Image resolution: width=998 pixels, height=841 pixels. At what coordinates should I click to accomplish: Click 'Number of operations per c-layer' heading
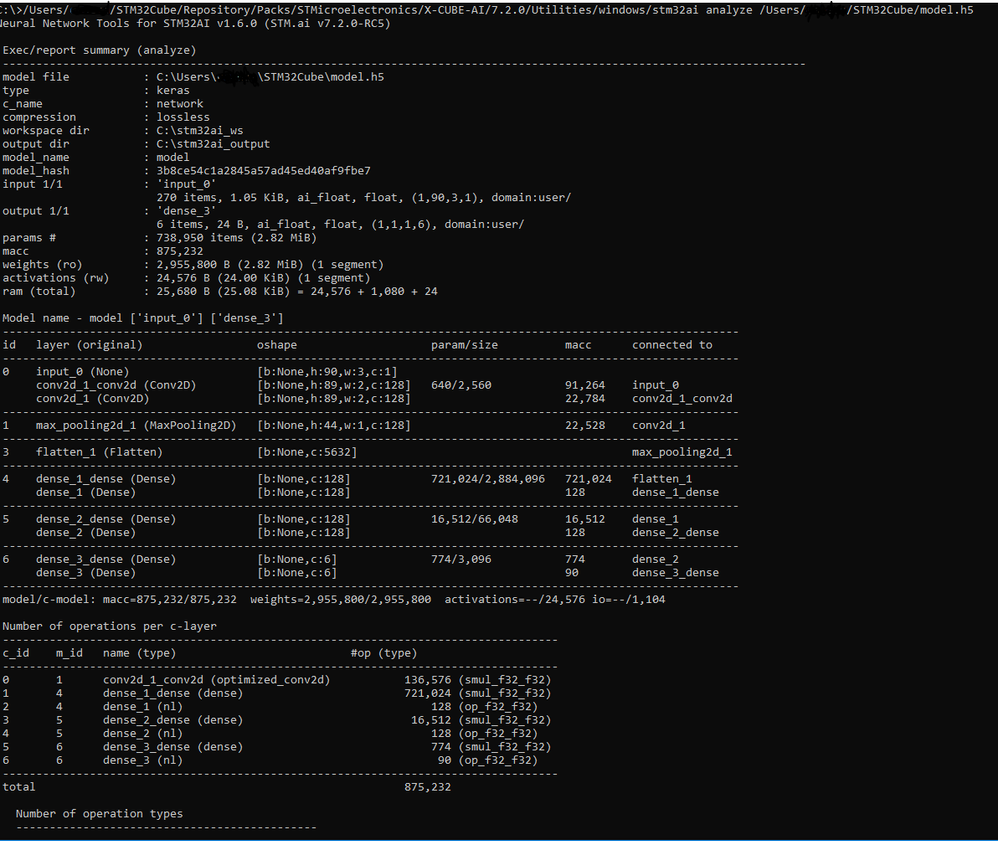[x=109, y=626]
